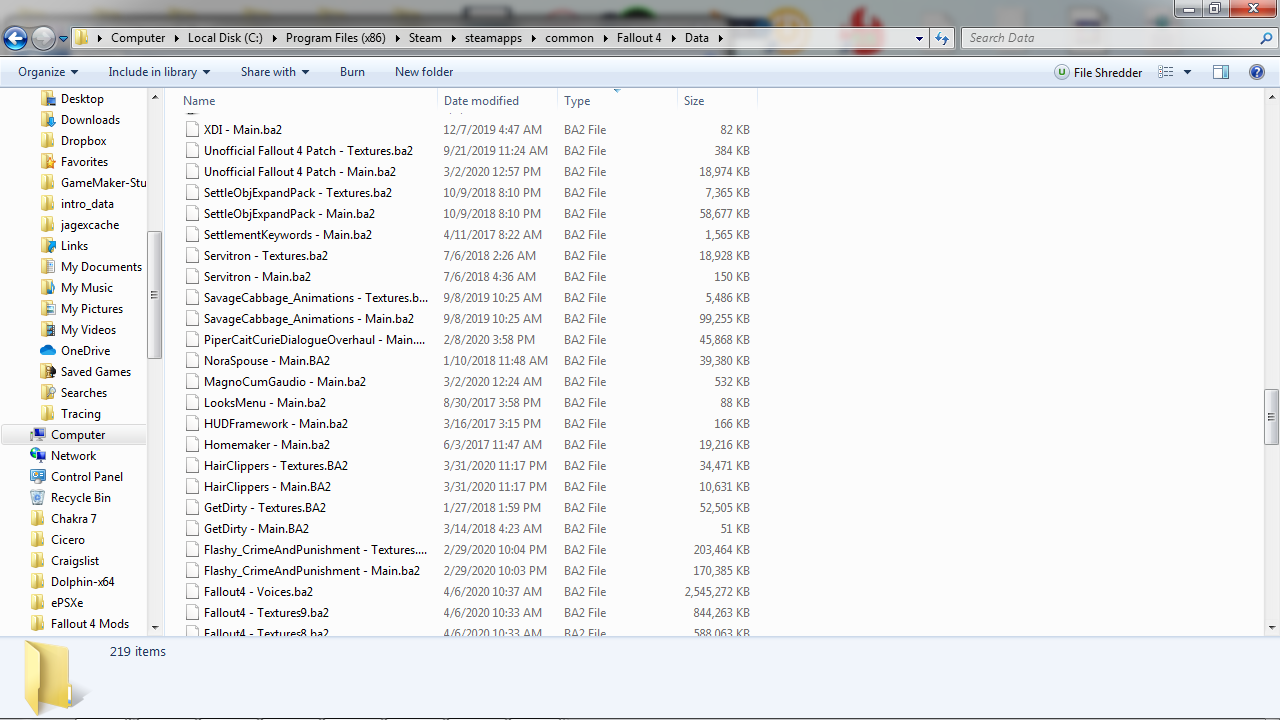1280x720 pixels.
Task: Refresh the Data folder view
Action: 942,38
